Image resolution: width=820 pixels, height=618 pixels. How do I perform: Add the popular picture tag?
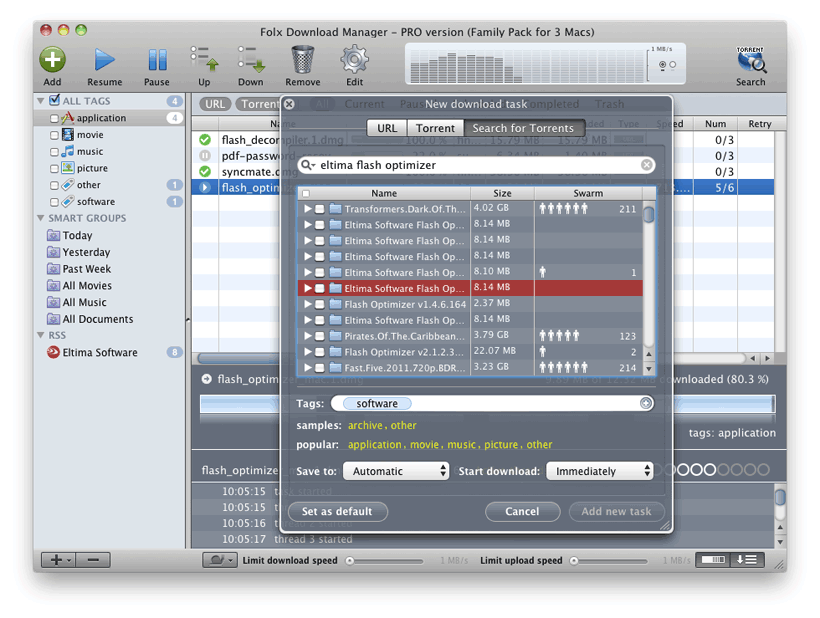click(500, 444)
